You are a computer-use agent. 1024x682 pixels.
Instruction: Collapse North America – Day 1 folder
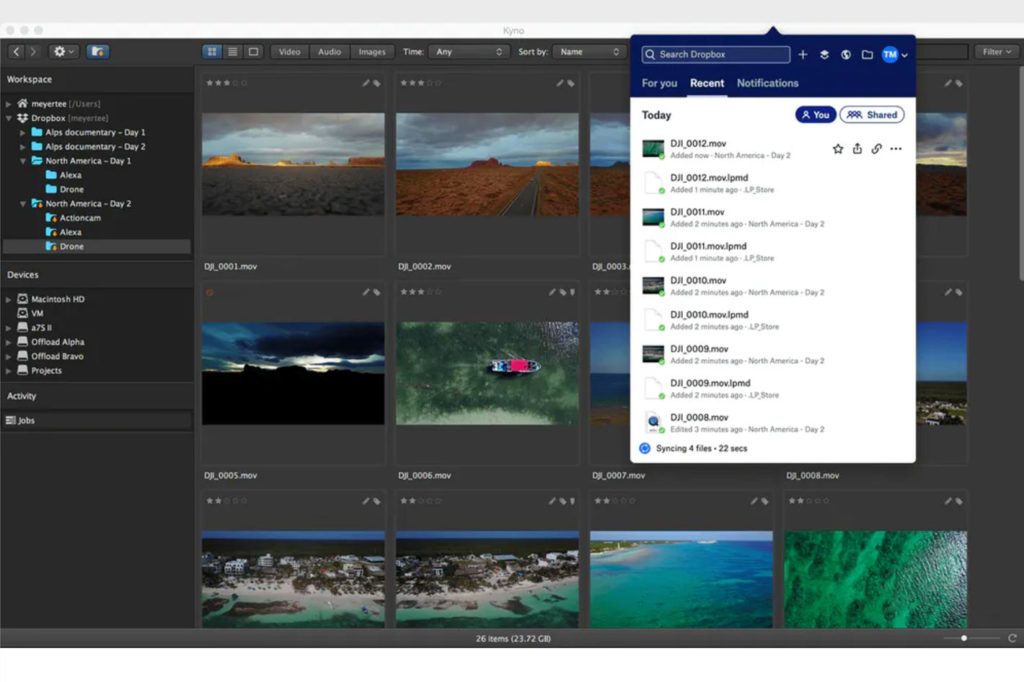pyautogui.click(x=23, y=161)
